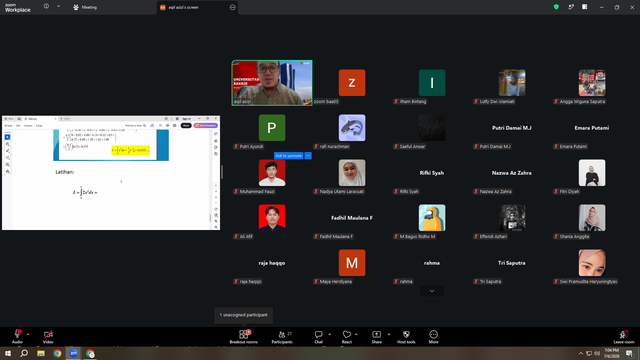640x360 pixels.
Task: Click muted mic icon next to Ilham Bintang
Action: 396,101
